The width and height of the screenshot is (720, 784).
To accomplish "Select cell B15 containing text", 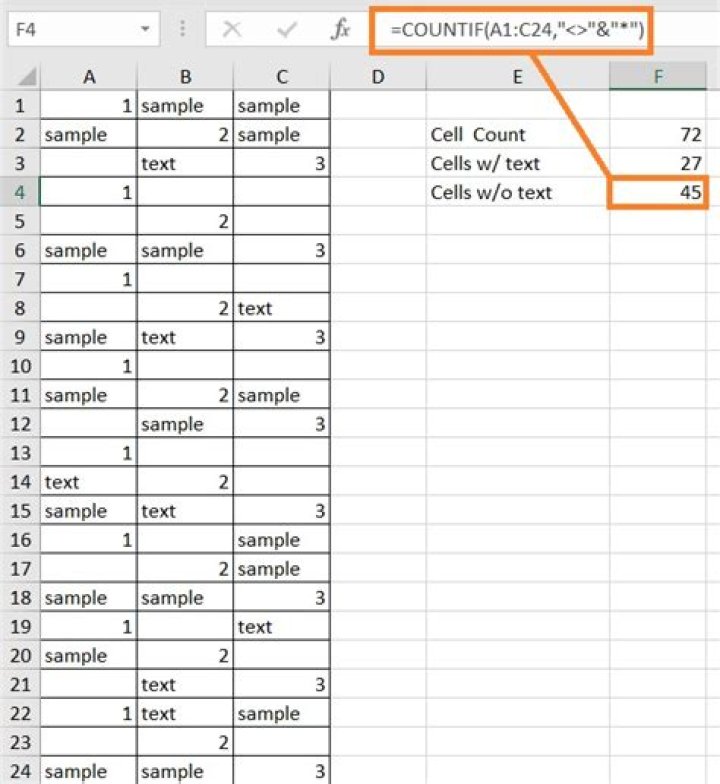I will [x=185, y=511].
